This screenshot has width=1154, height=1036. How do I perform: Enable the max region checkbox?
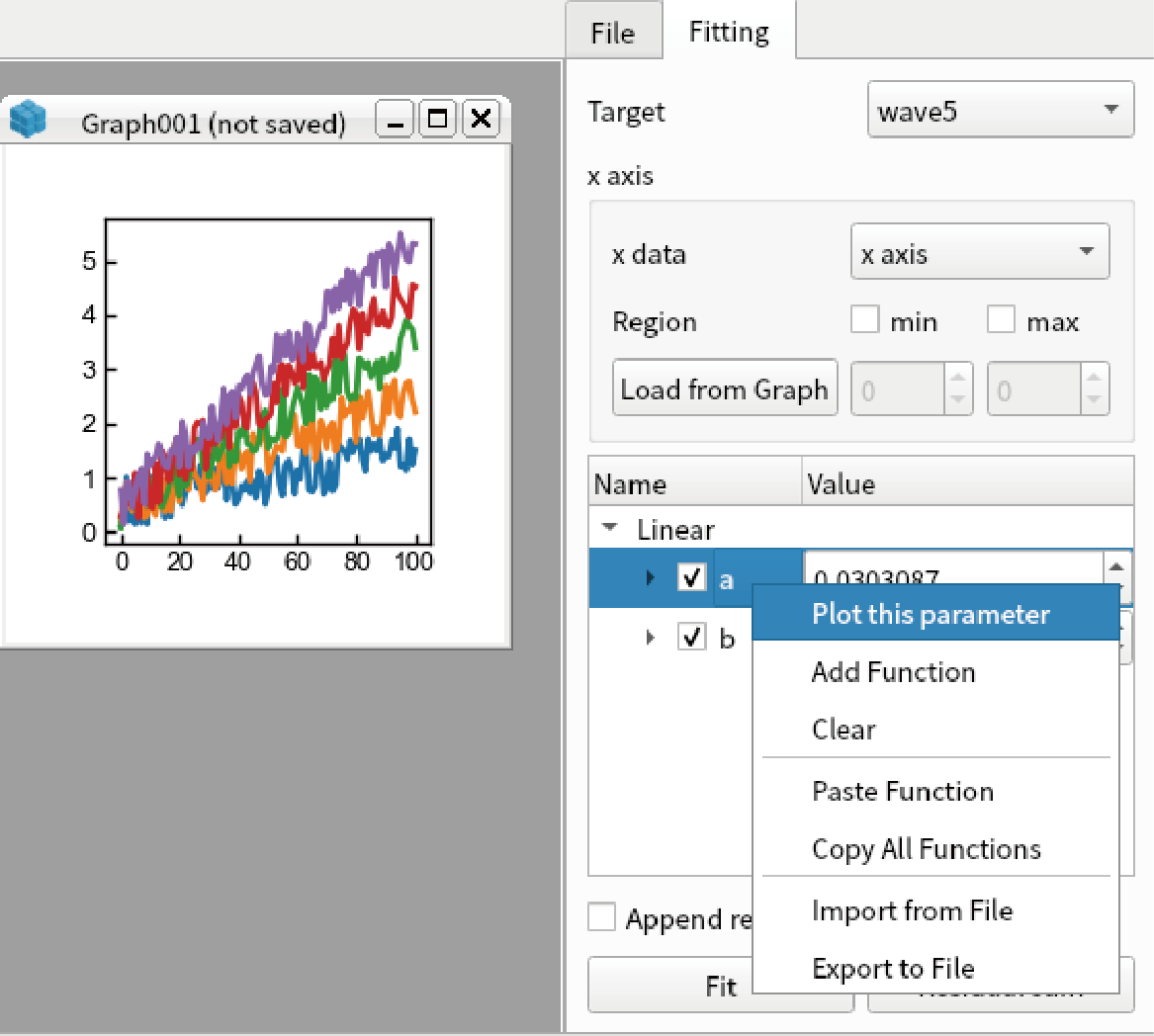(x=1001, y=320)
